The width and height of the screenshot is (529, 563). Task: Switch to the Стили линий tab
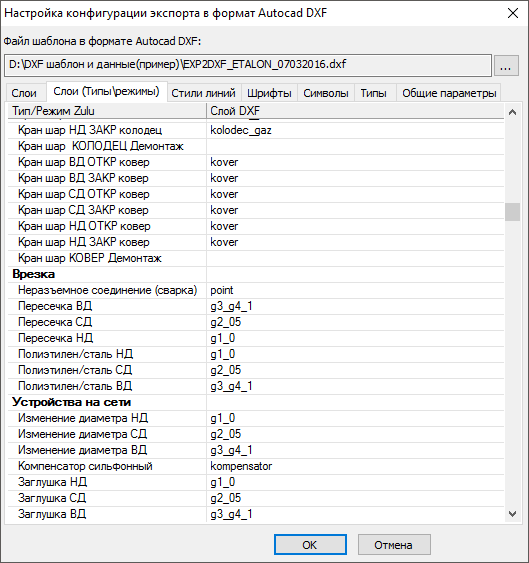[x=203, y=93]
